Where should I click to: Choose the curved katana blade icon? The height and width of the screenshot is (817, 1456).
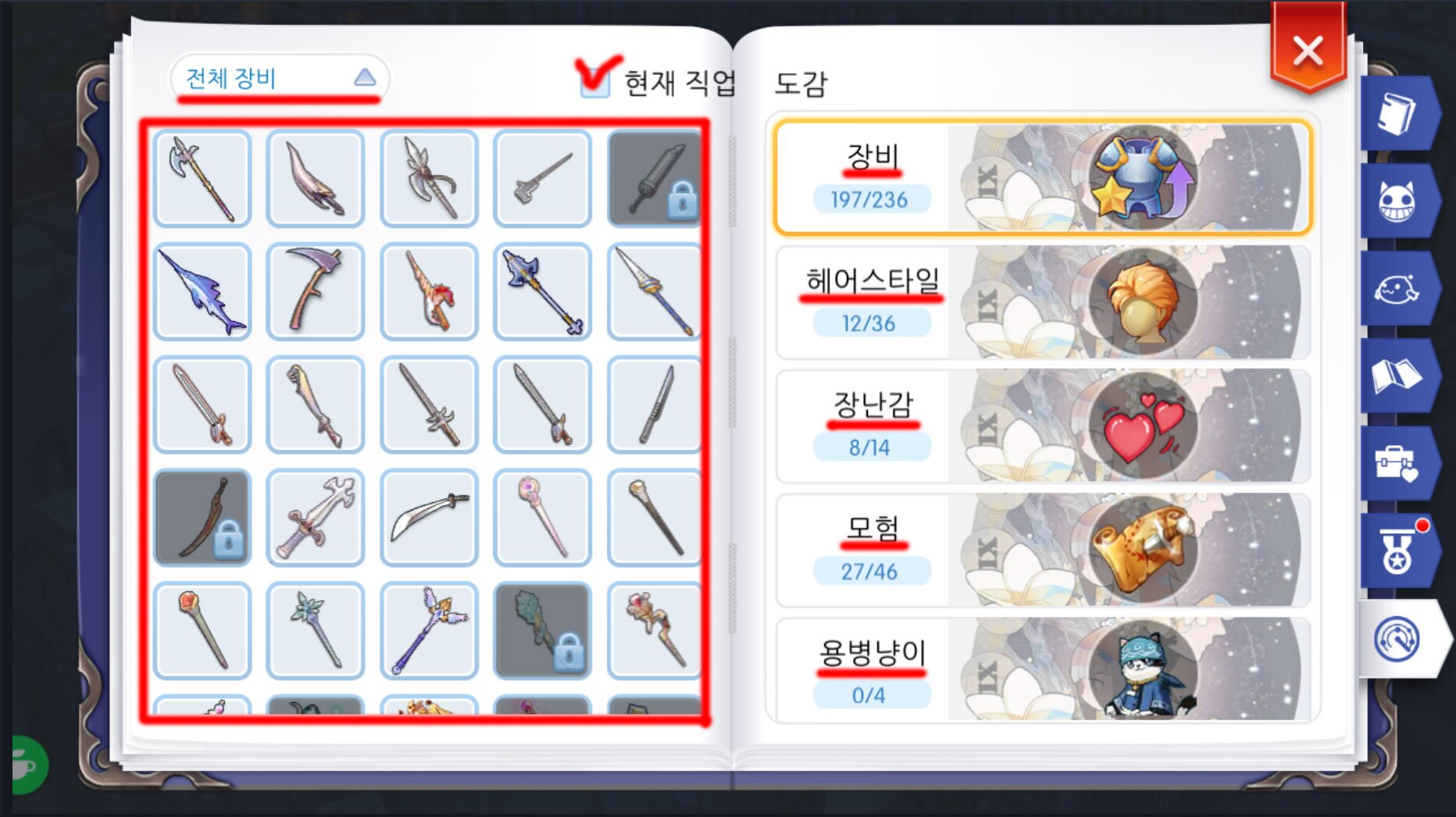[429, 517]
